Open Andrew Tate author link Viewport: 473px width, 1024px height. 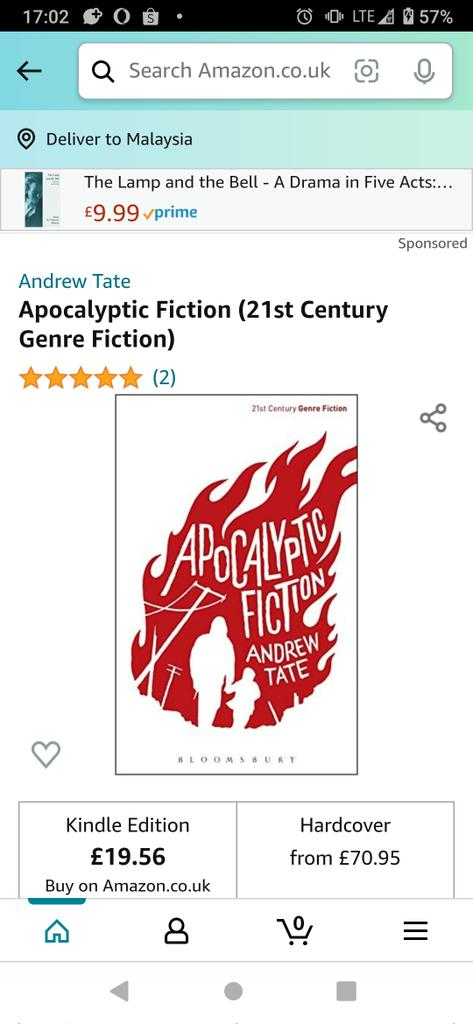(74, 281)
